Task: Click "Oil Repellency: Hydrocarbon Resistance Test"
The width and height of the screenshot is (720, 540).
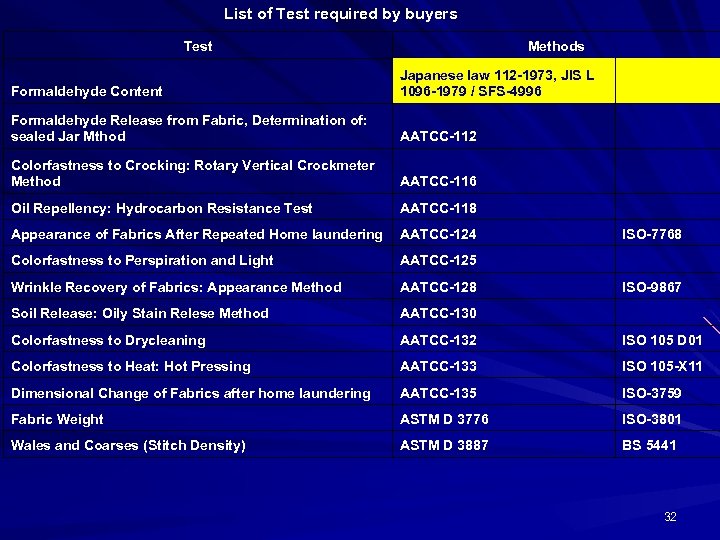Action: (161, 209)
